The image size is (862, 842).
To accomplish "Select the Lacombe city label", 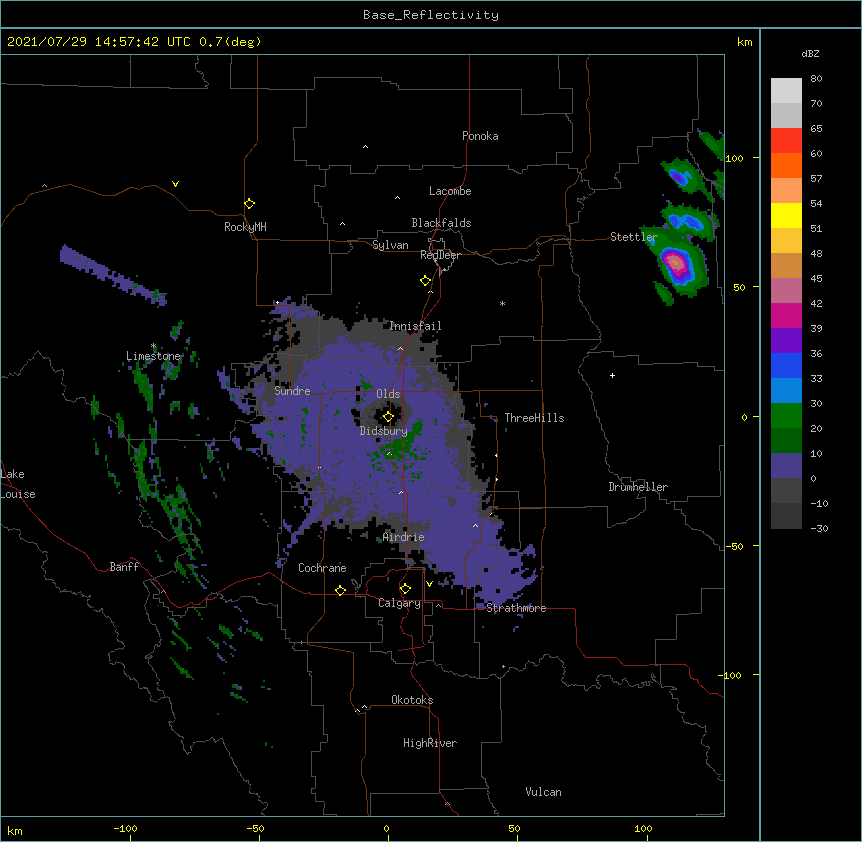I will 450,191.
